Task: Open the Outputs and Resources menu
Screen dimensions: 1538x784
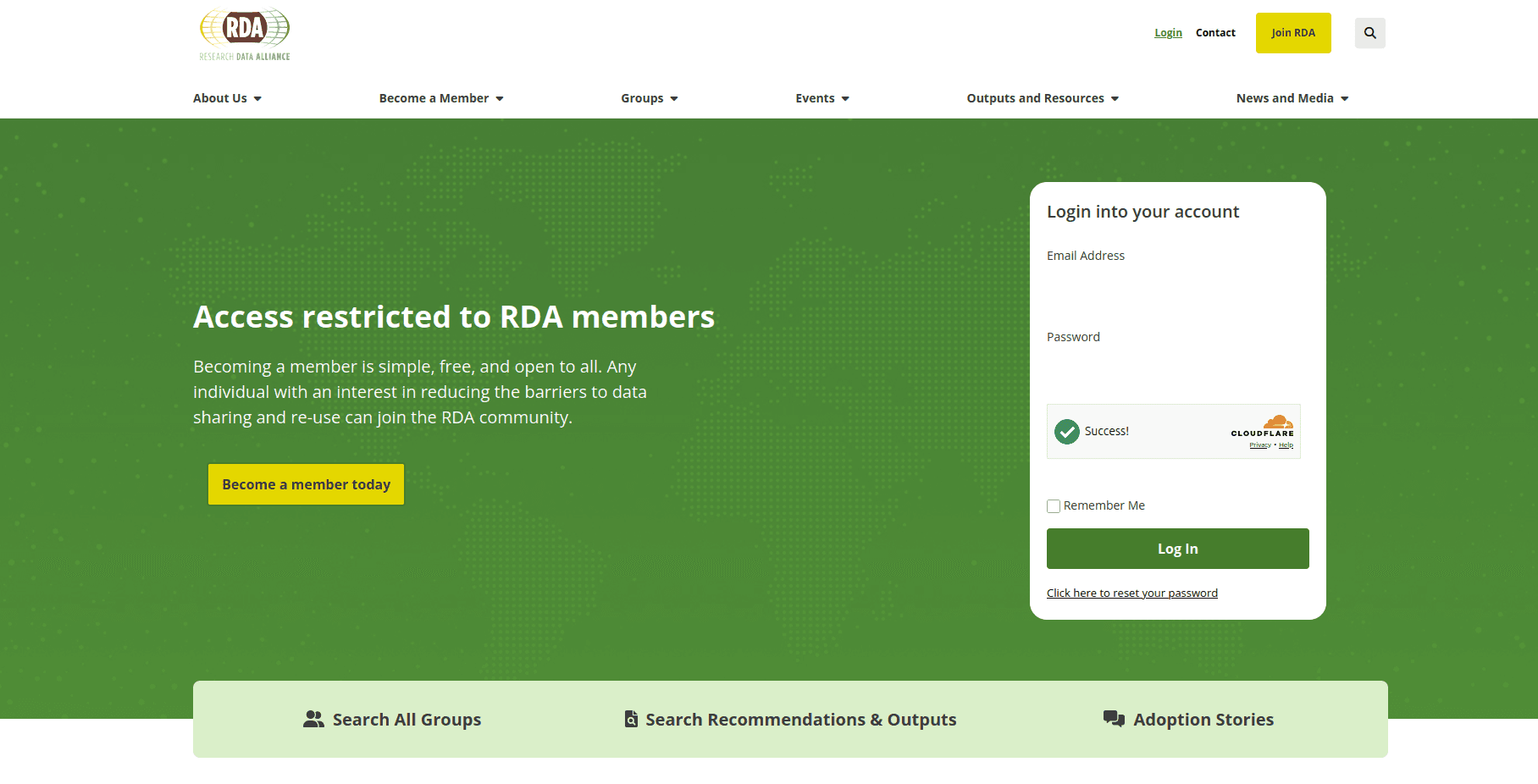Action: pyautogui.click(x=1035, y=98)
